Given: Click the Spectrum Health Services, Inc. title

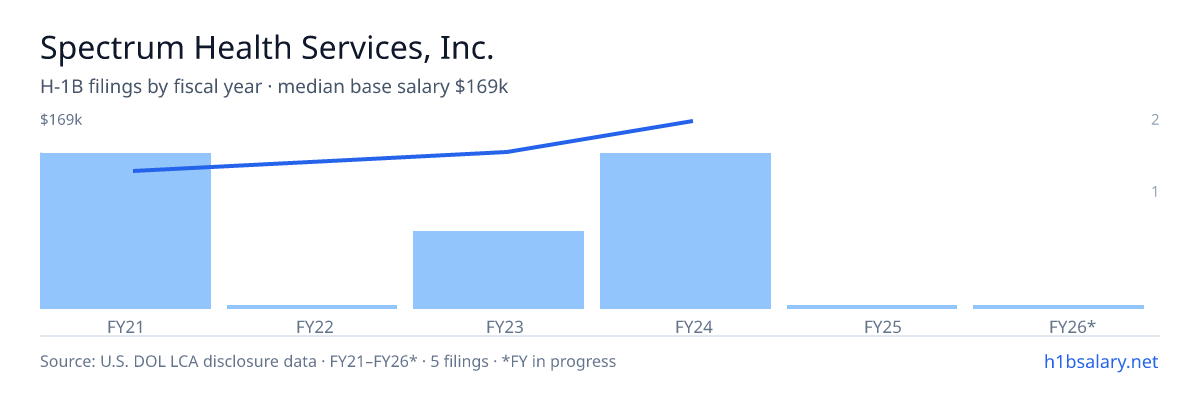Looking at the screenshot, I should click(x=267, y=47).
